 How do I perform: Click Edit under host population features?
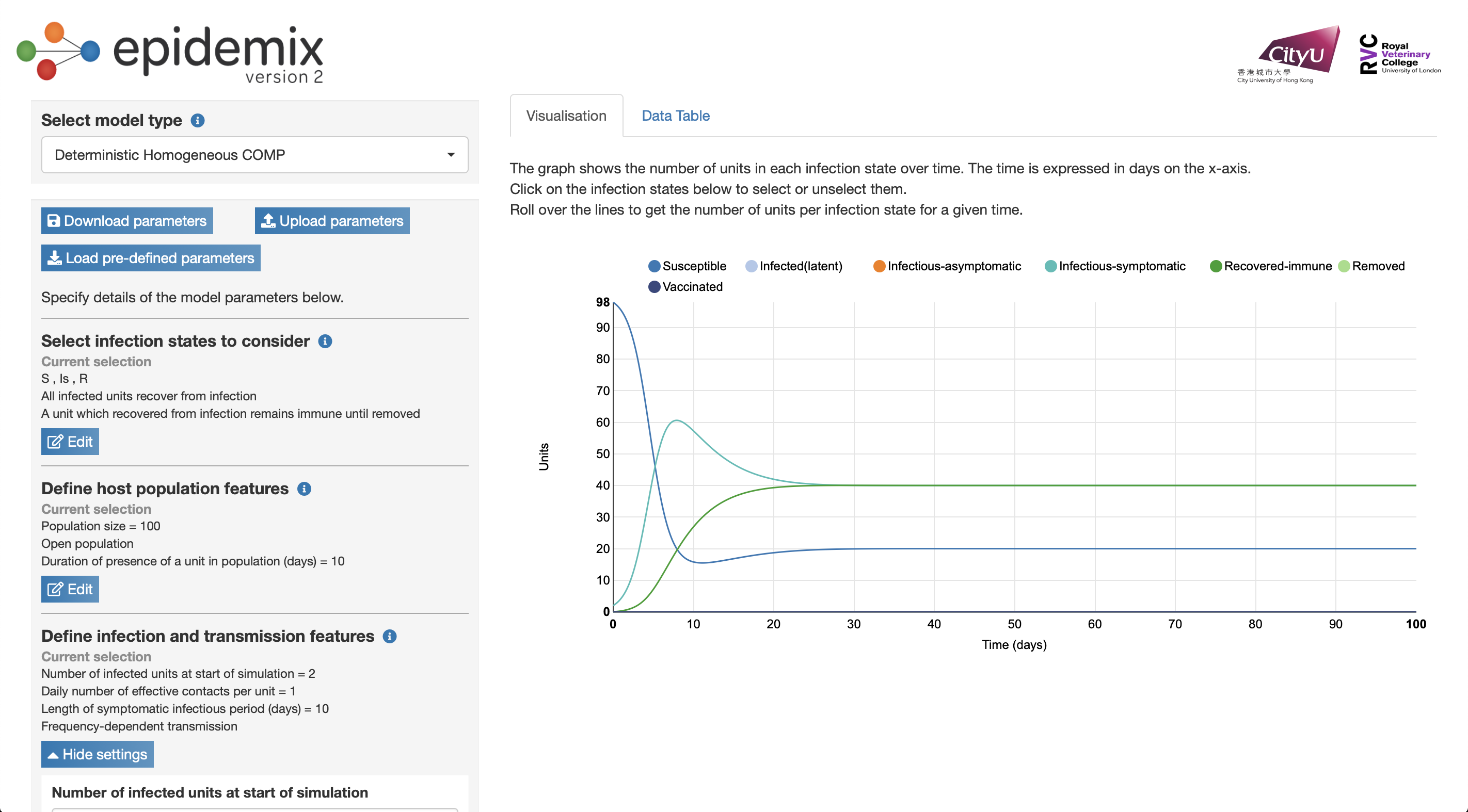(x=70, y=589)
